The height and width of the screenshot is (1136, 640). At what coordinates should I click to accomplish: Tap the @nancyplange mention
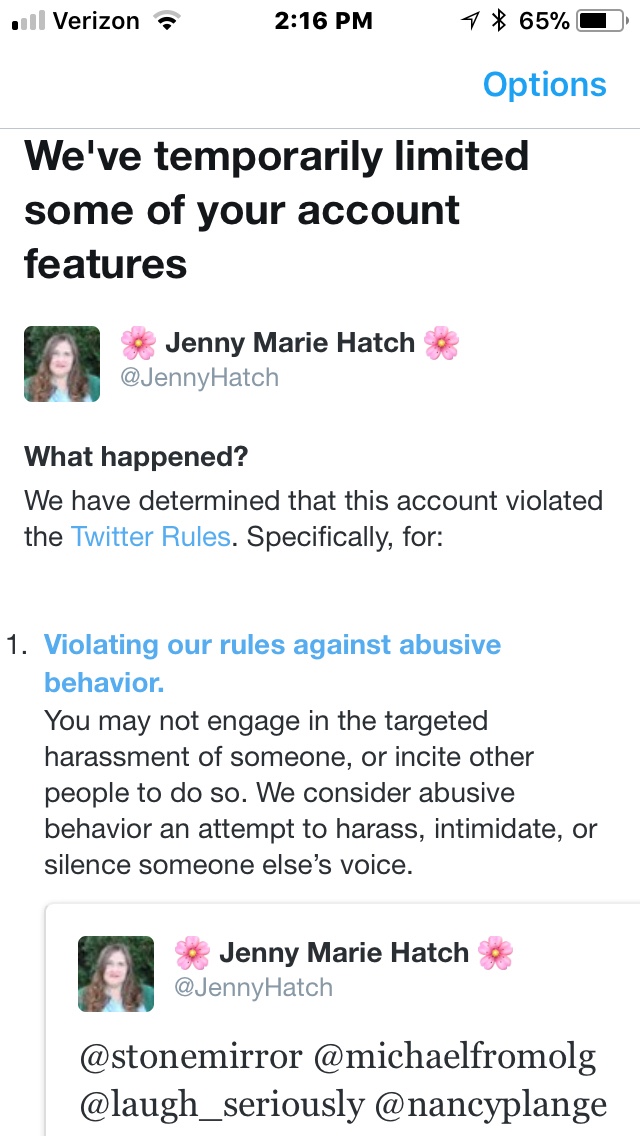coord(490,1104)
